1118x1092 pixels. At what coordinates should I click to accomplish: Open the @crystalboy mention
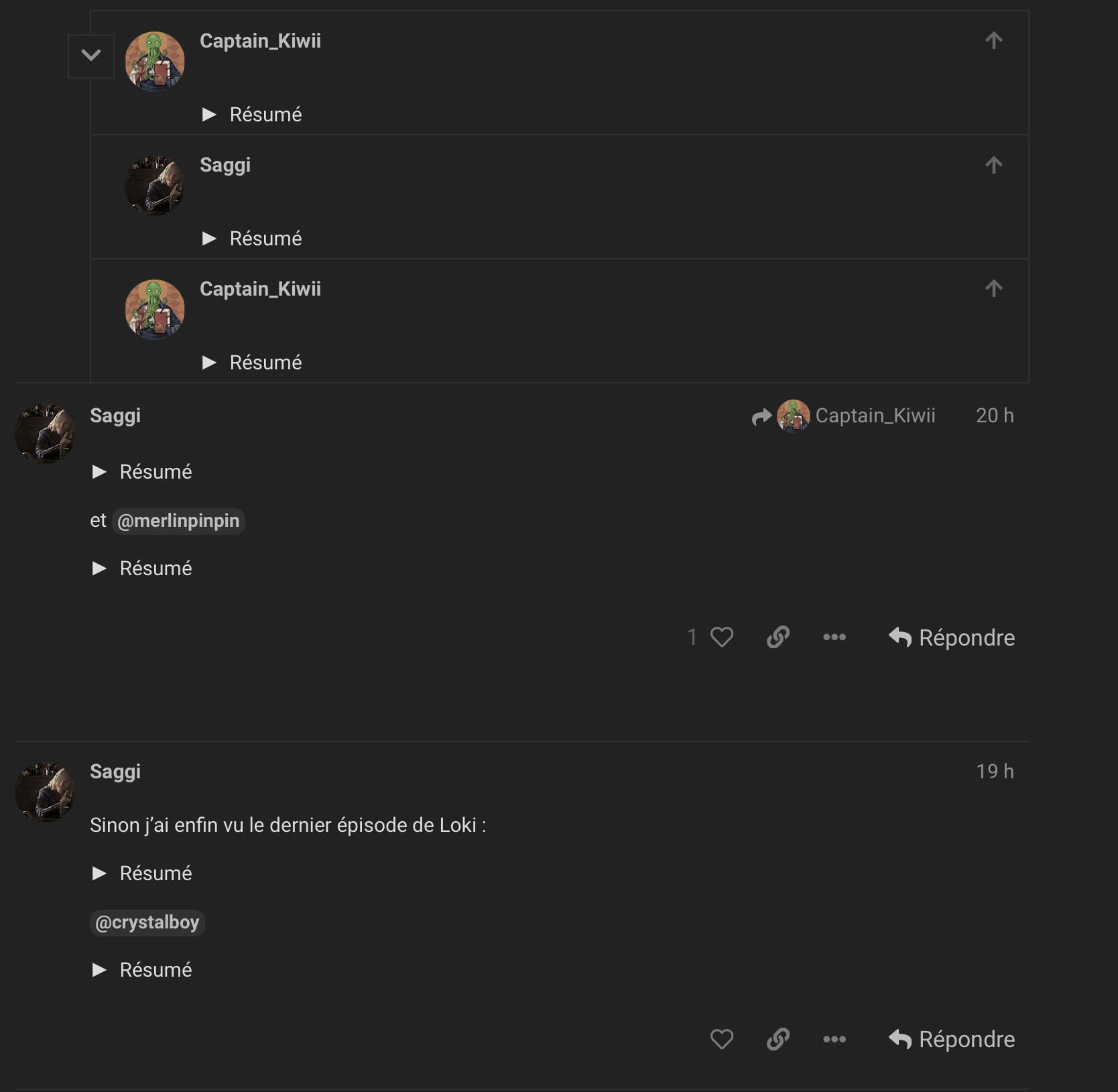tap(147, 922)
